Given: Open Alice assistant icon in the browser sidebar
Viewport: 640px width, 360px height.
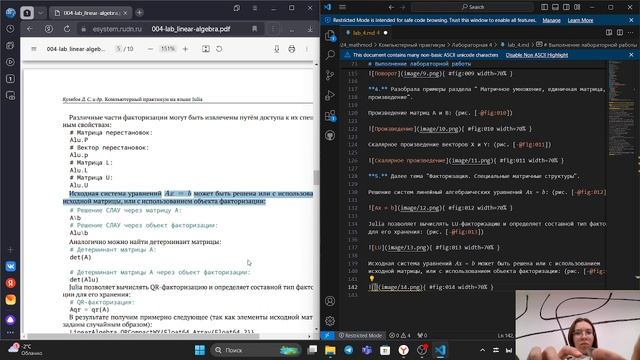Looking at the screenshot, I should coord(11,320).
